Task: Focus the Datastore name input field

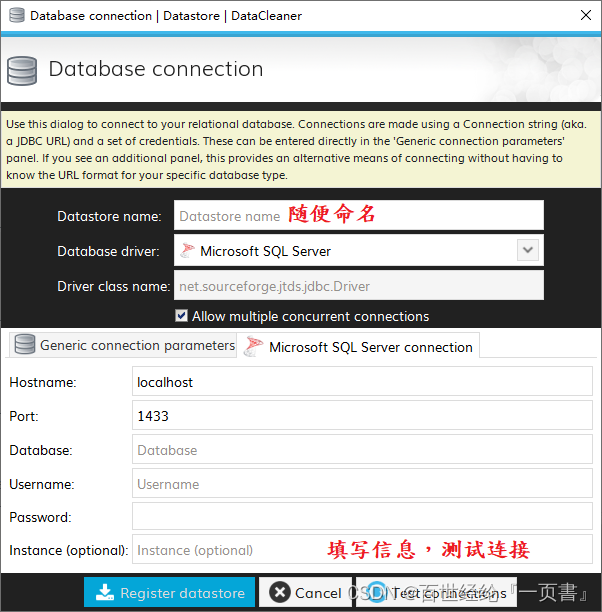Action: click(358, 215)
